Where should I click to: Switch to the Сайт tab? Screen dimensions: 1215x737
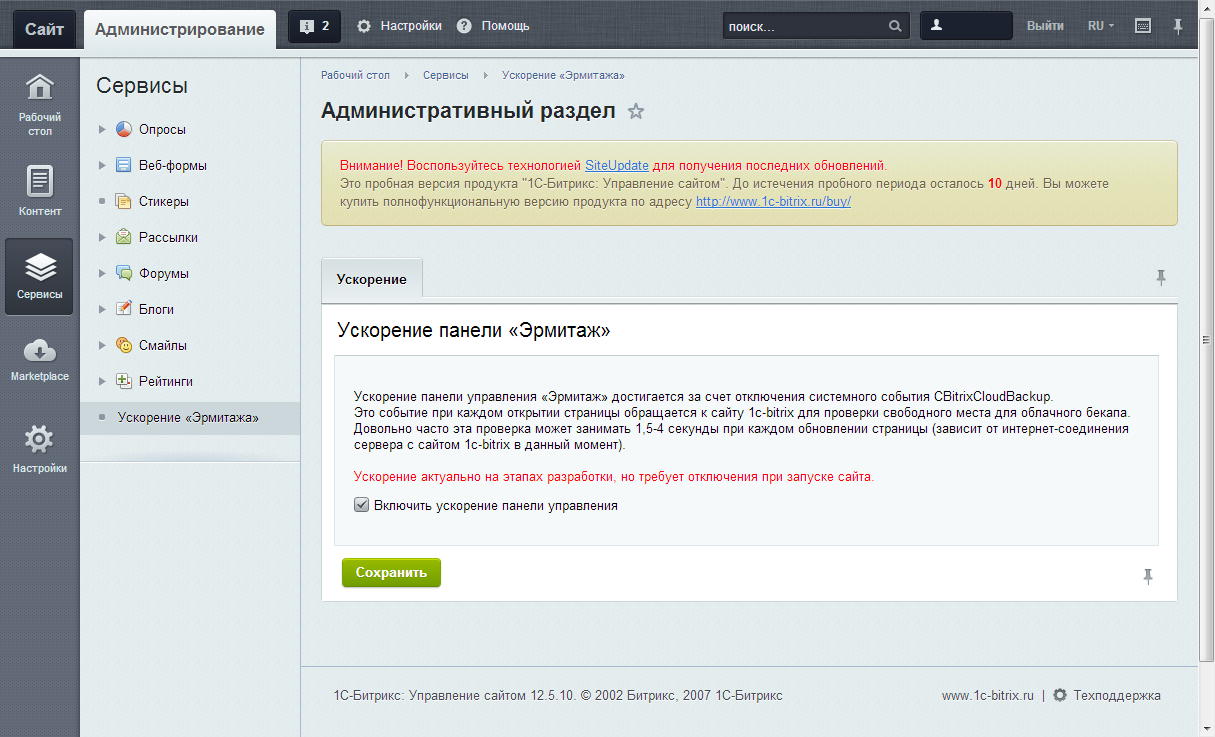[43, 28]
